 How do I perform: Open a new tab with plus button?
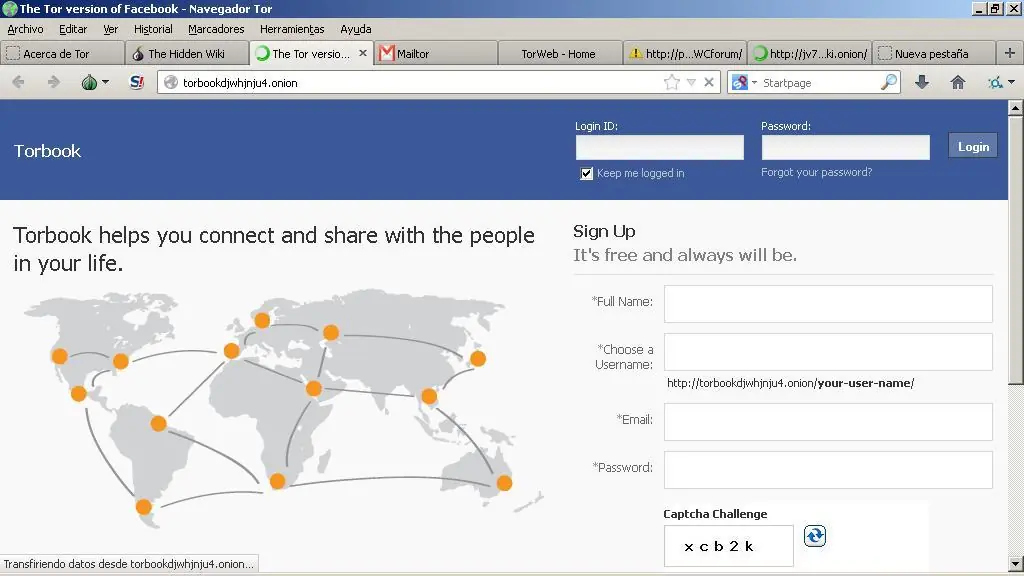pos(1010,53)
